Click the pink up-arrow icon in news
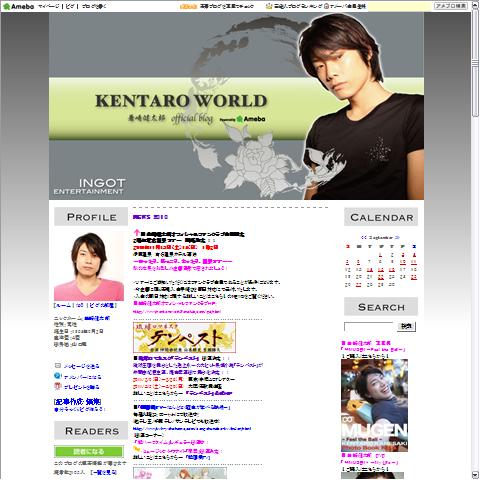This screenshot has width=480, height=480. [136, 233]
